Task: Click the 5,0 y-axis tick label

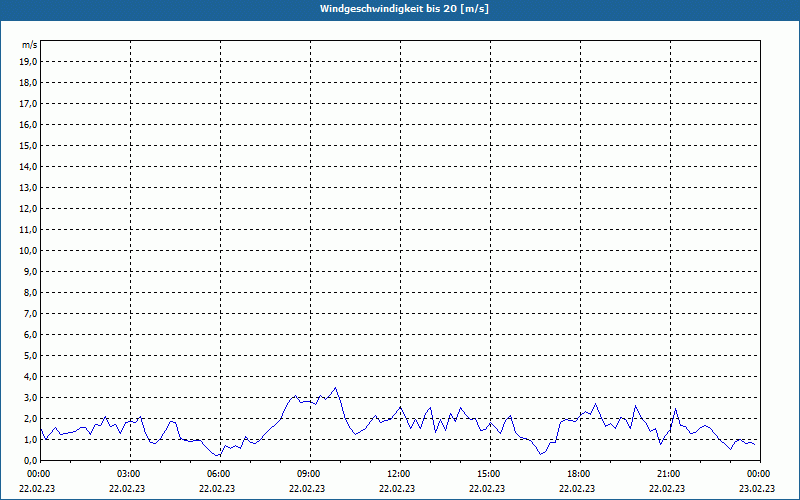Action: 30,356
